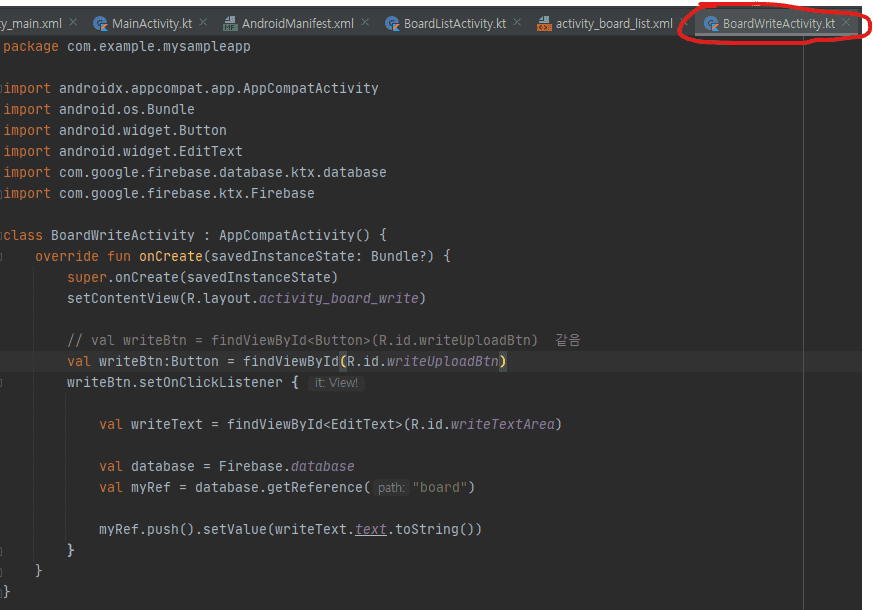Click the setOnClickListener method
873x610 pixels.
(x=211, y=383)
